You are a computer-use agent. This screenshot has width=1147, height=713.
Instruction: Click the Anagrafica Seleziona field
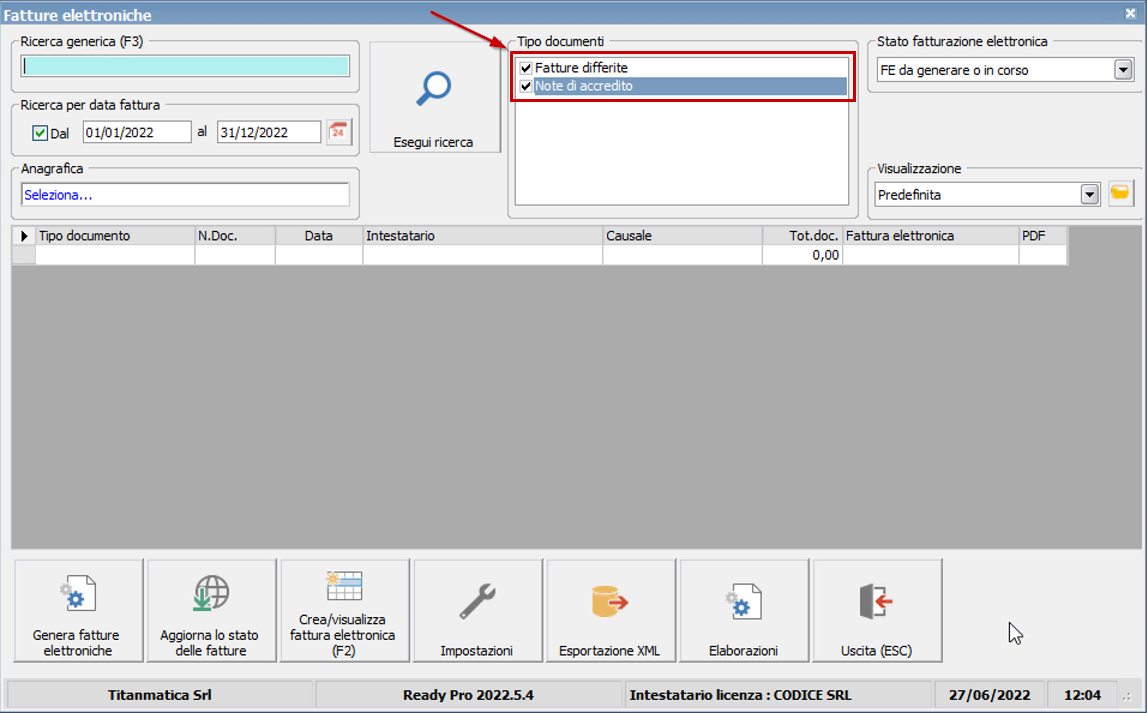tap(185, 195)
